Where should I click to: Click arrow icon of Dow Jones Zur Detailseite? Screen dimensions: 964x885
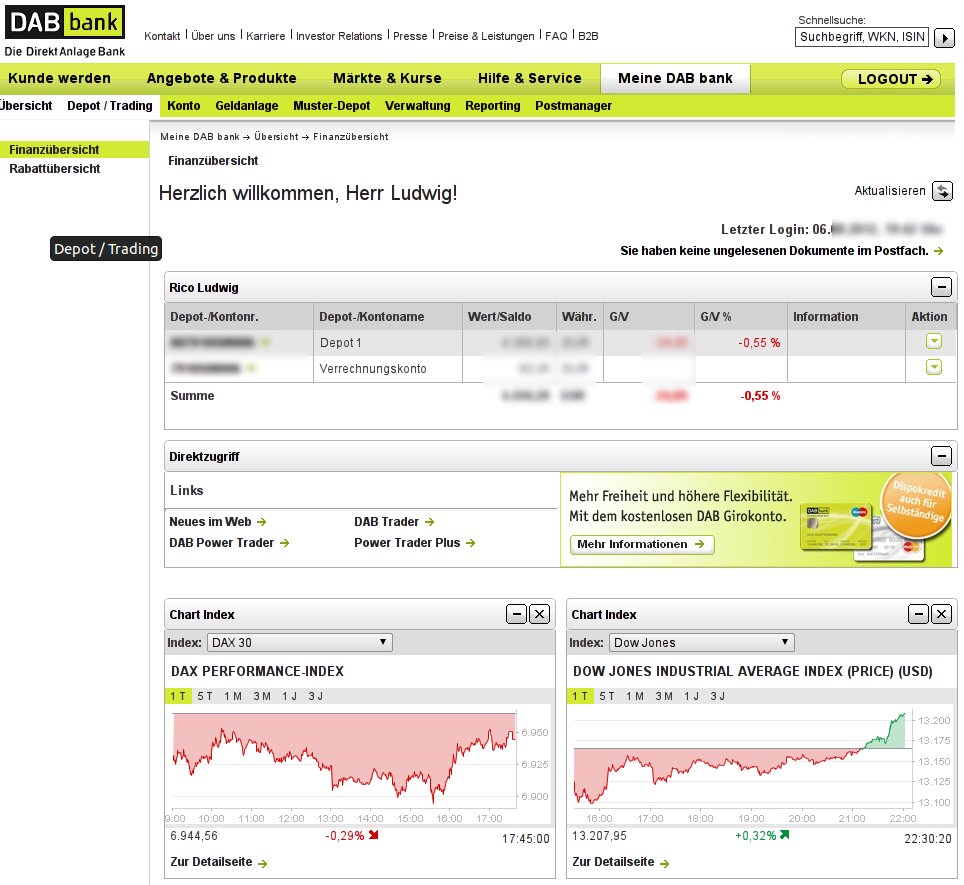tap(665, 863)
